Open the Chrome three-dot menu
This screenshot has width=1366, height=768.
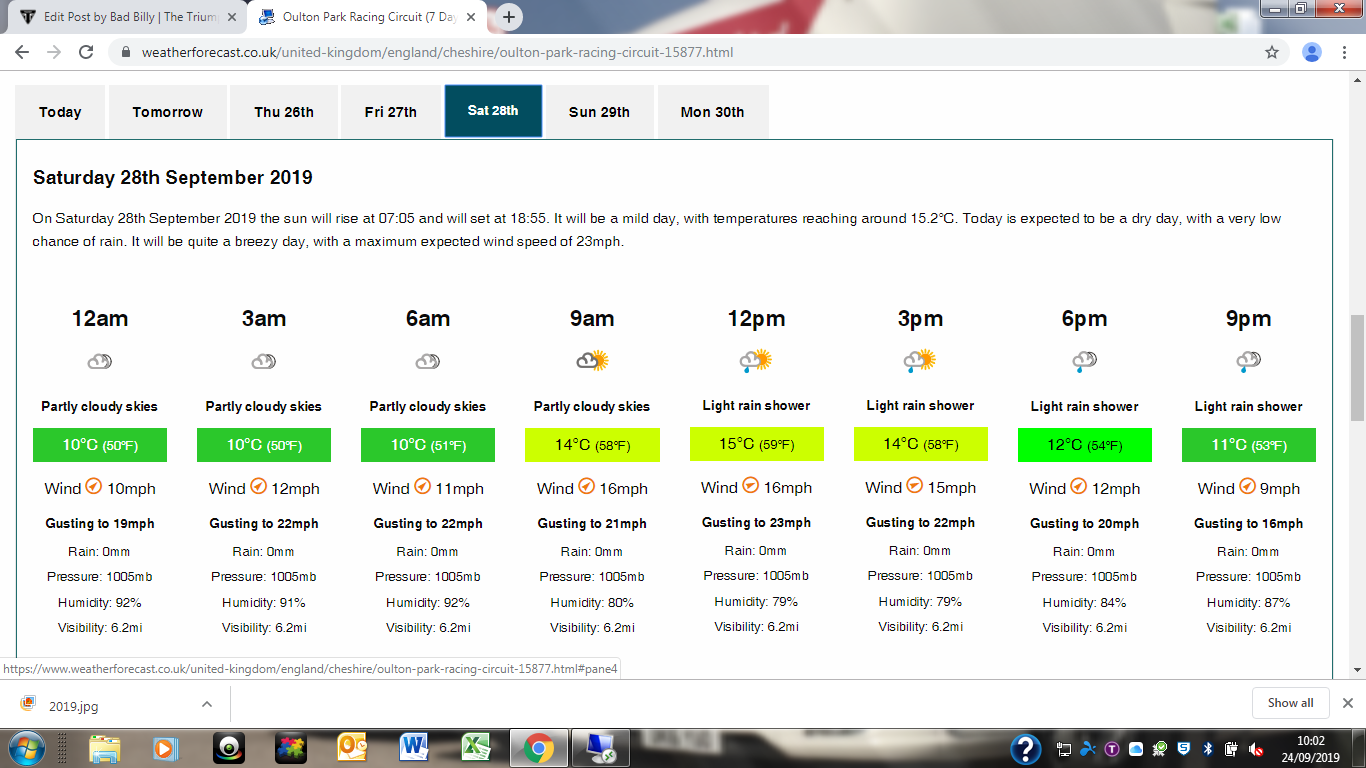(1345, 52)
